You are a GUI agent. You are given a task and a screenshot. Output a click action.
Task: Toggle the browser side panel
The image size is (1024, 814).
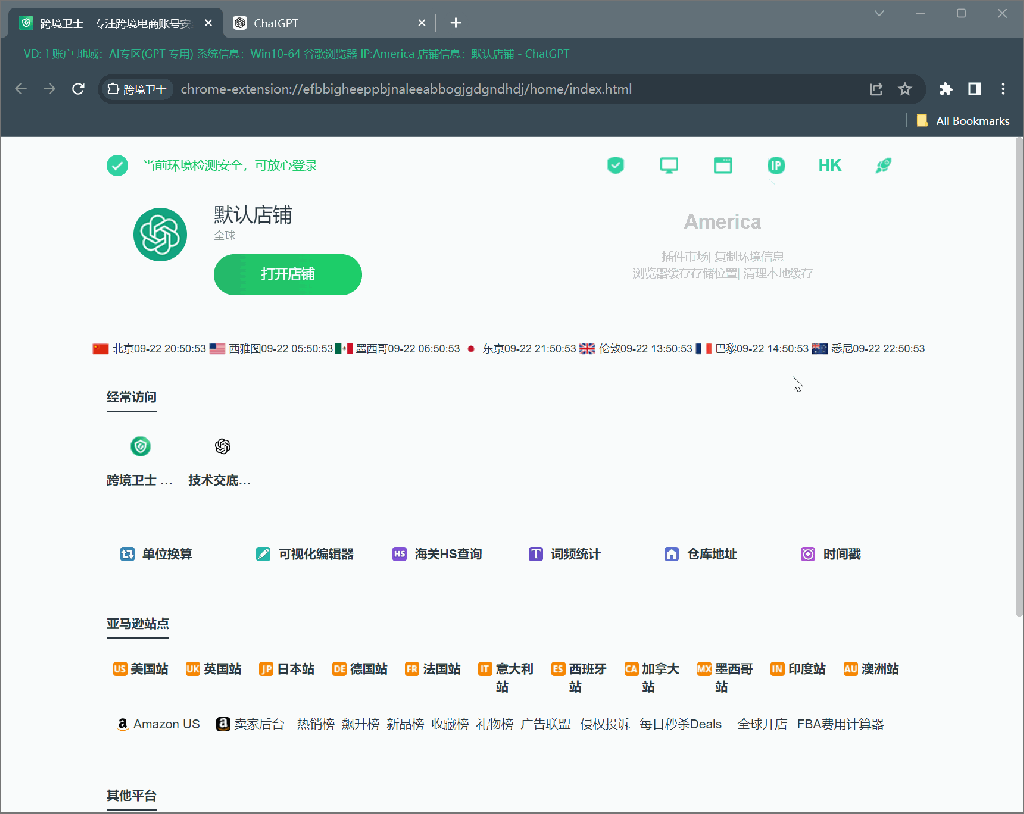point(975,89)
